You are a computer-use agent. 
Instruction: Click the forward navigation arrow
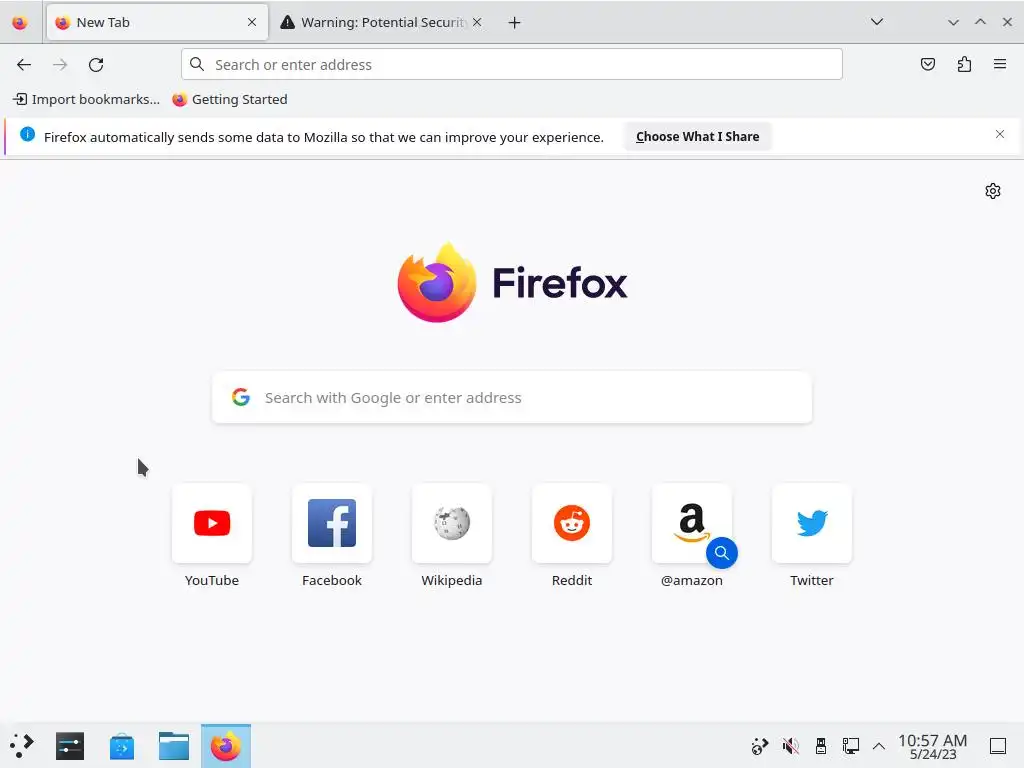click(x=60, y=65)
